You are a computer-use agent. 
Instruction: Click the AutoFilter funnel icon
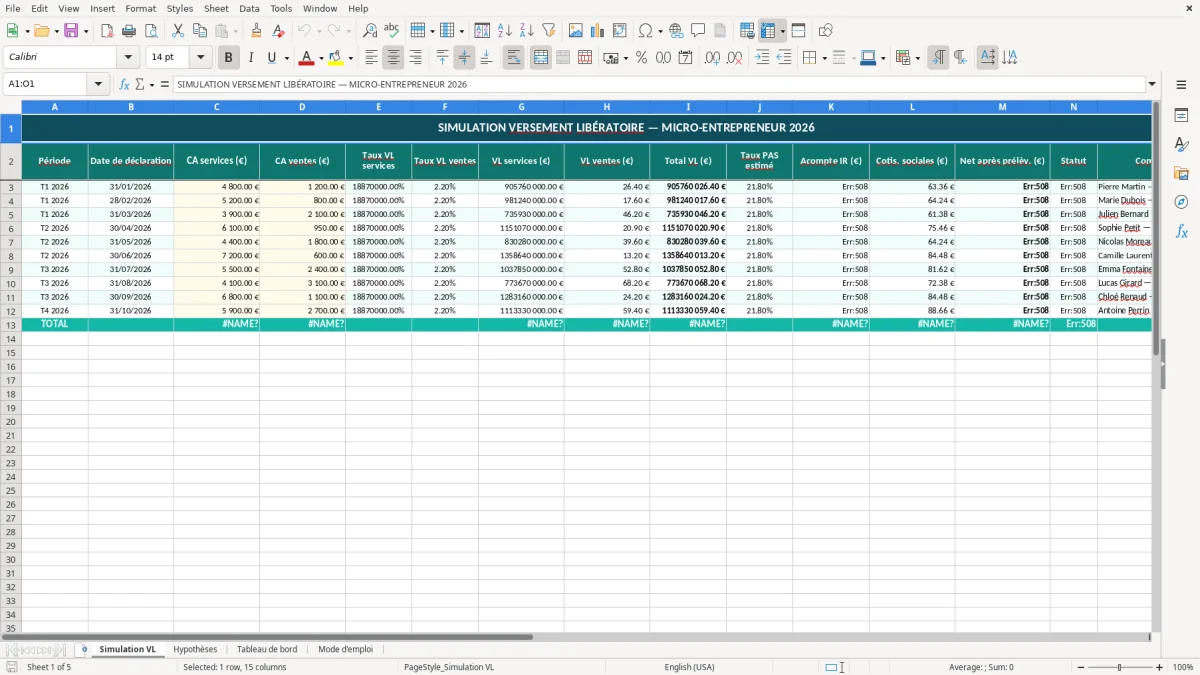548,31
